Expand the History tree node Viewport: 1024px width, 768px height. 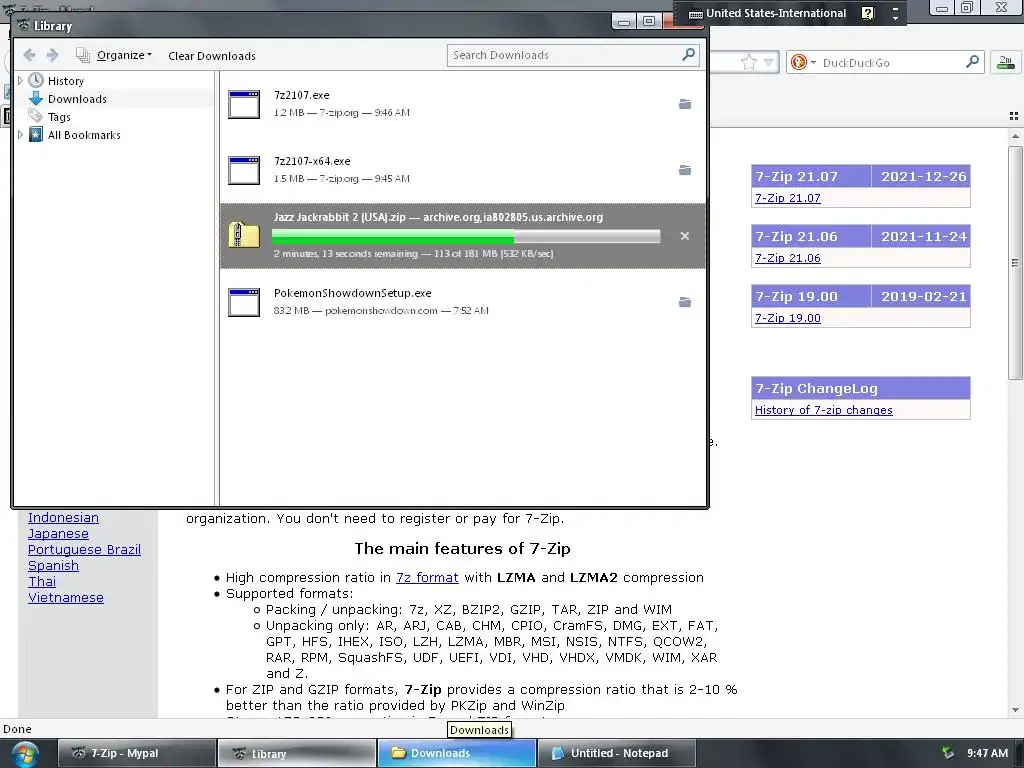click(20, 80)
